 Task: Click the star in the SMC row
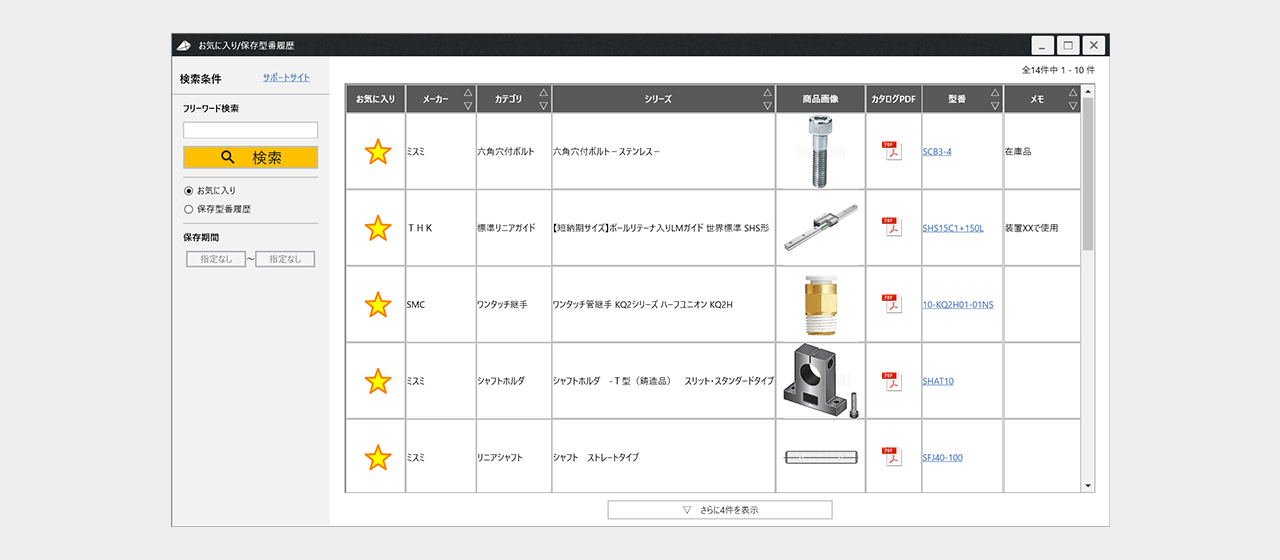(x=377, y=304)
